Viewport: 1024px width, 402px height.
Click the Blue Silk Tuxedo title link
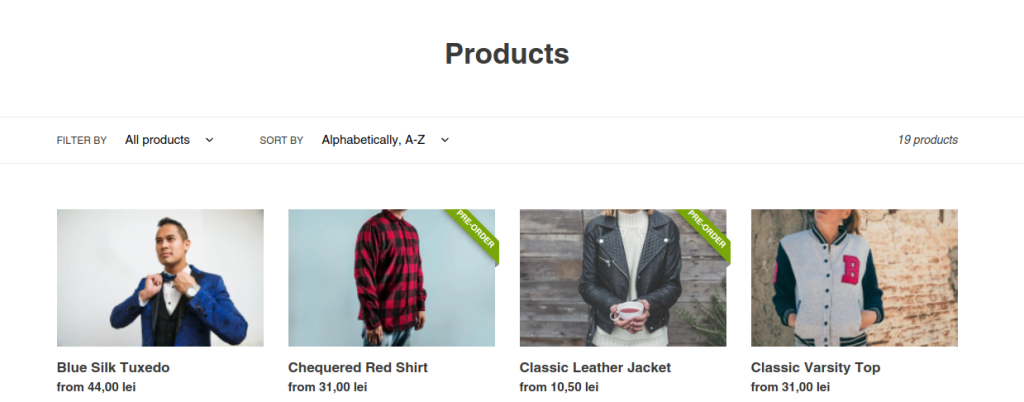(113, 367)
